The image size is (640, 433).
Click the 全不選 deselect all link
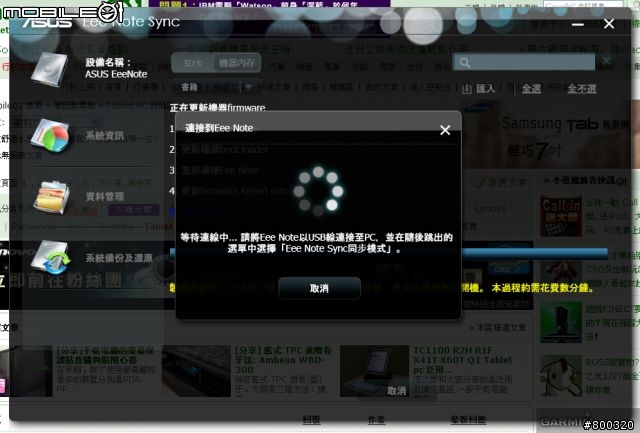click(582, 89)
